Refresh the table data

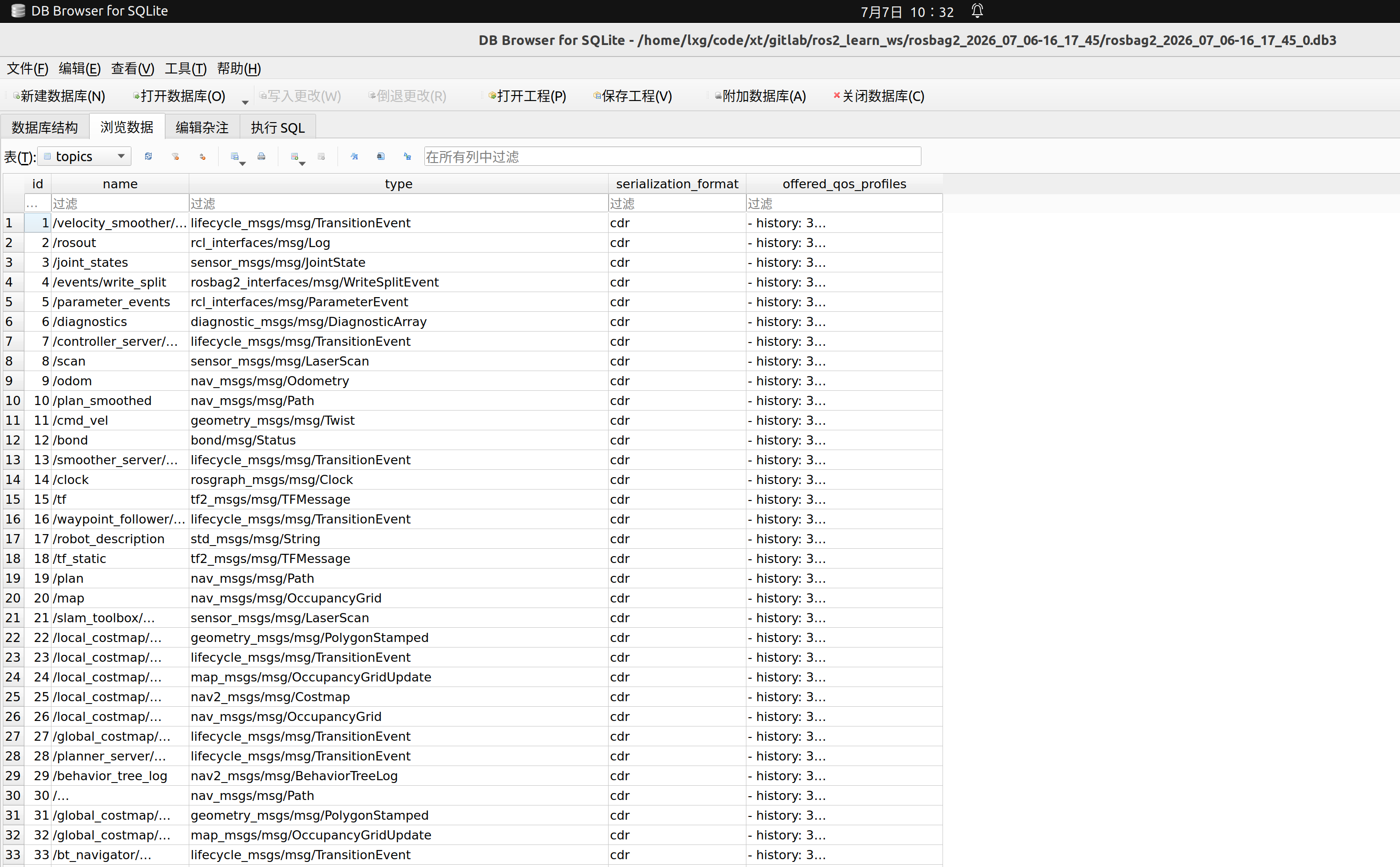pyautogui.click(x=148, y=157)
